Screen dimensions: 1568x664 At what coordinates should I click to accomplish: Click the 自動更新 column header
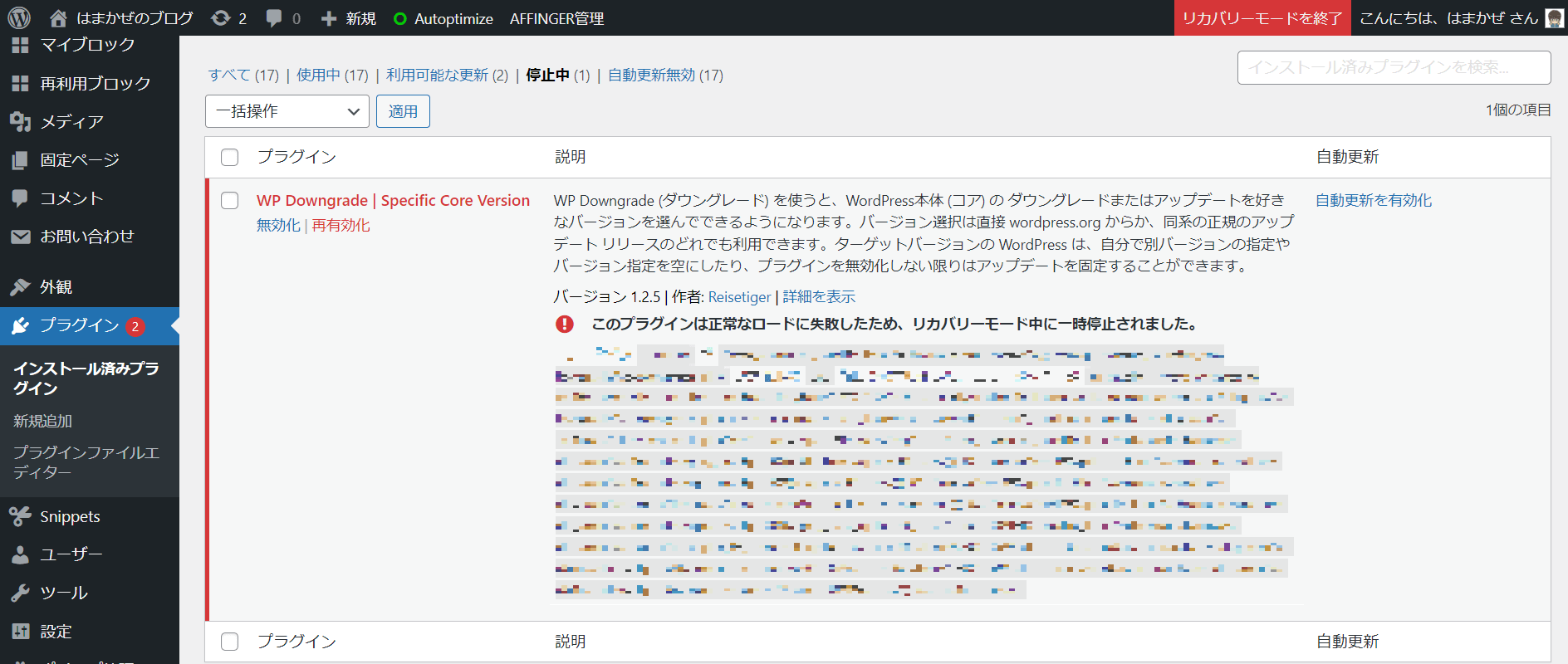point(1347,157)
